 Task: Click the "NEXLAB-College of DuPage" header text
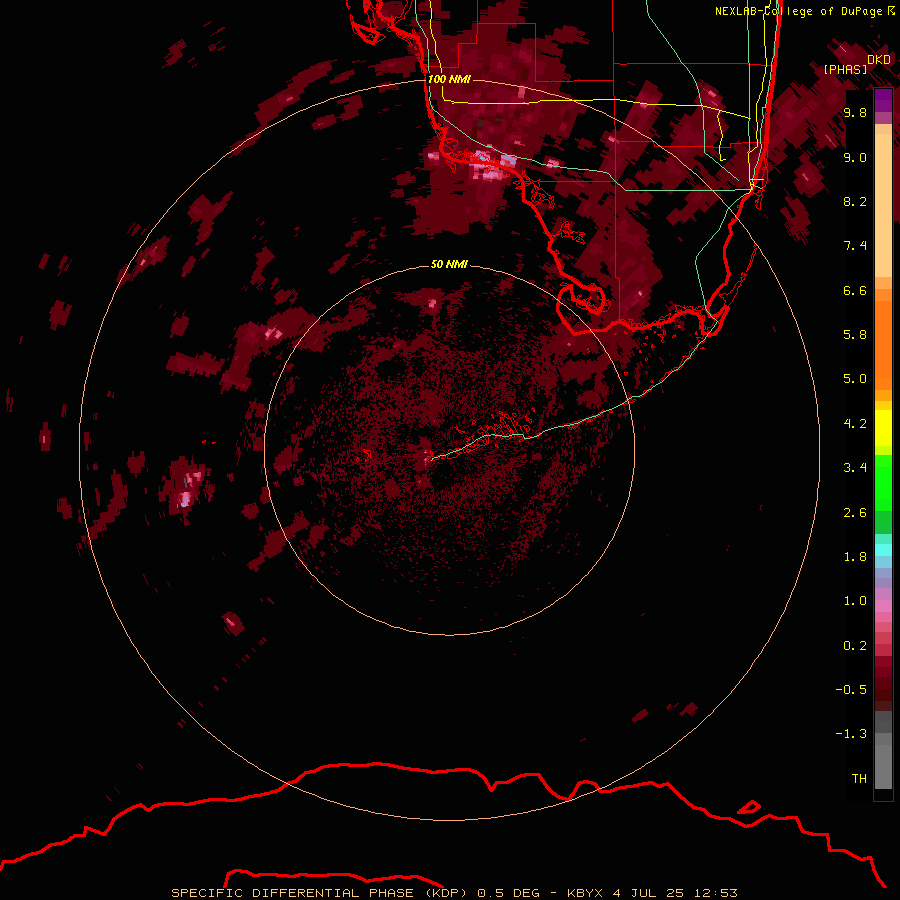798,11
